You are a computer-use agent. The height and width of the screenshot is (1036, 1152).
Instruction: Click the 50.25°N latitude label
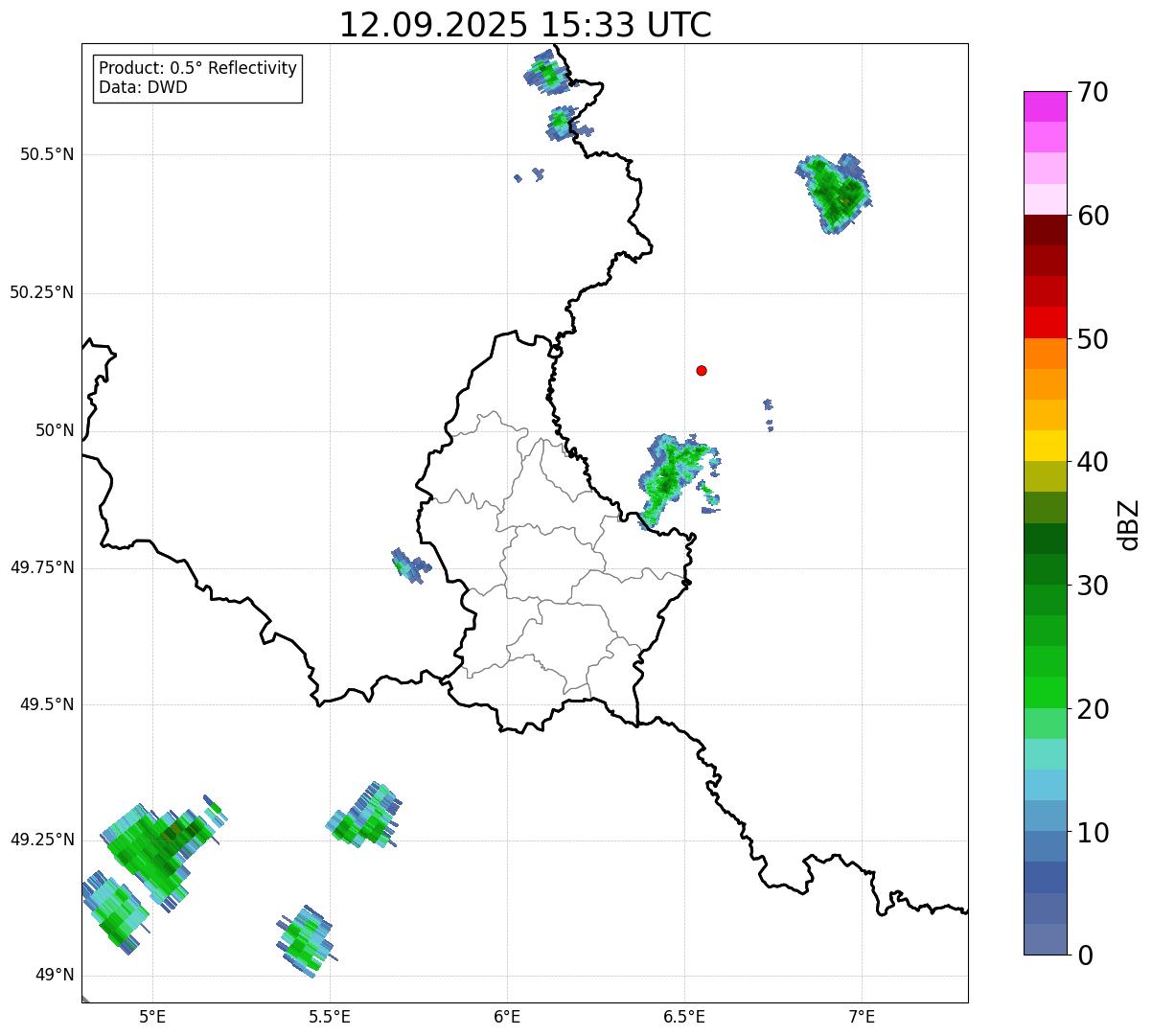[x=42, y=292]
